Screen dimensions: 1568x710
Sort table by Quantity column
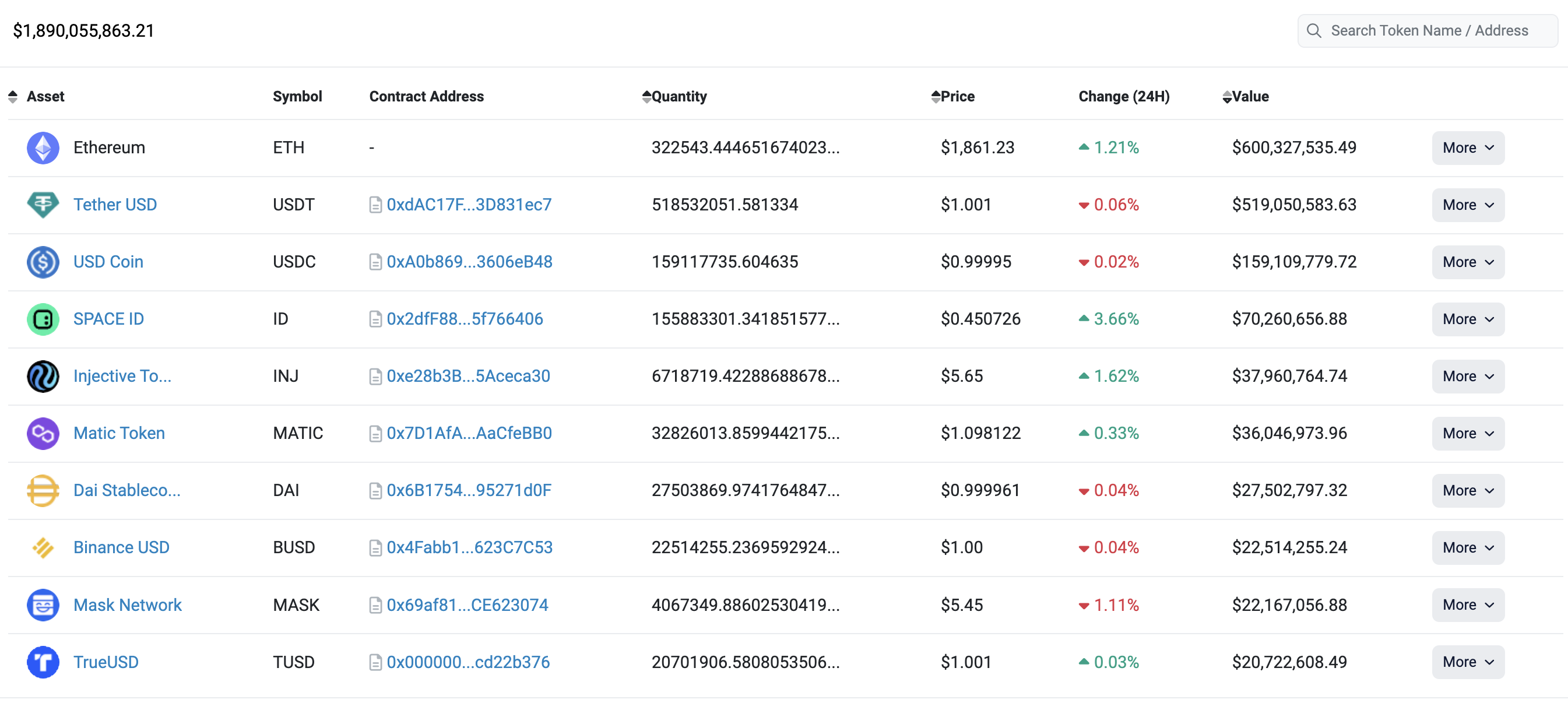(646, 97)
